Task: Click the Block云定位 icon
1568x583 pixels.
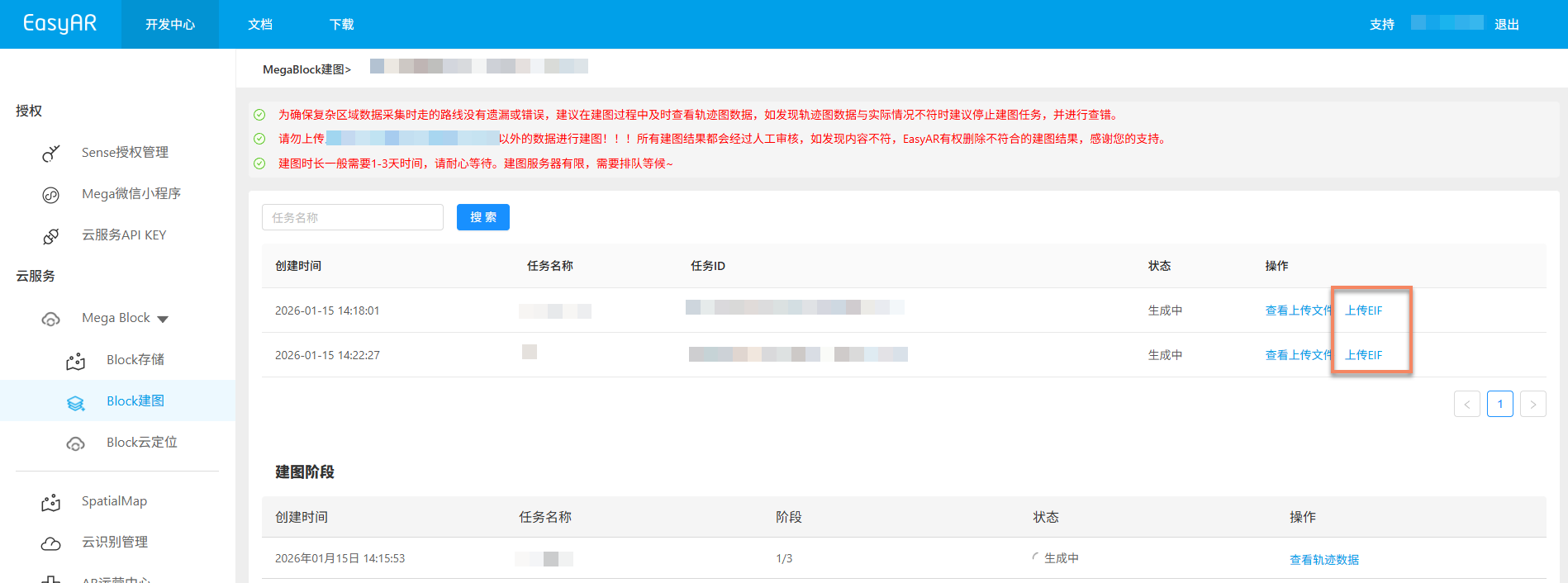Action: point(76,443)
